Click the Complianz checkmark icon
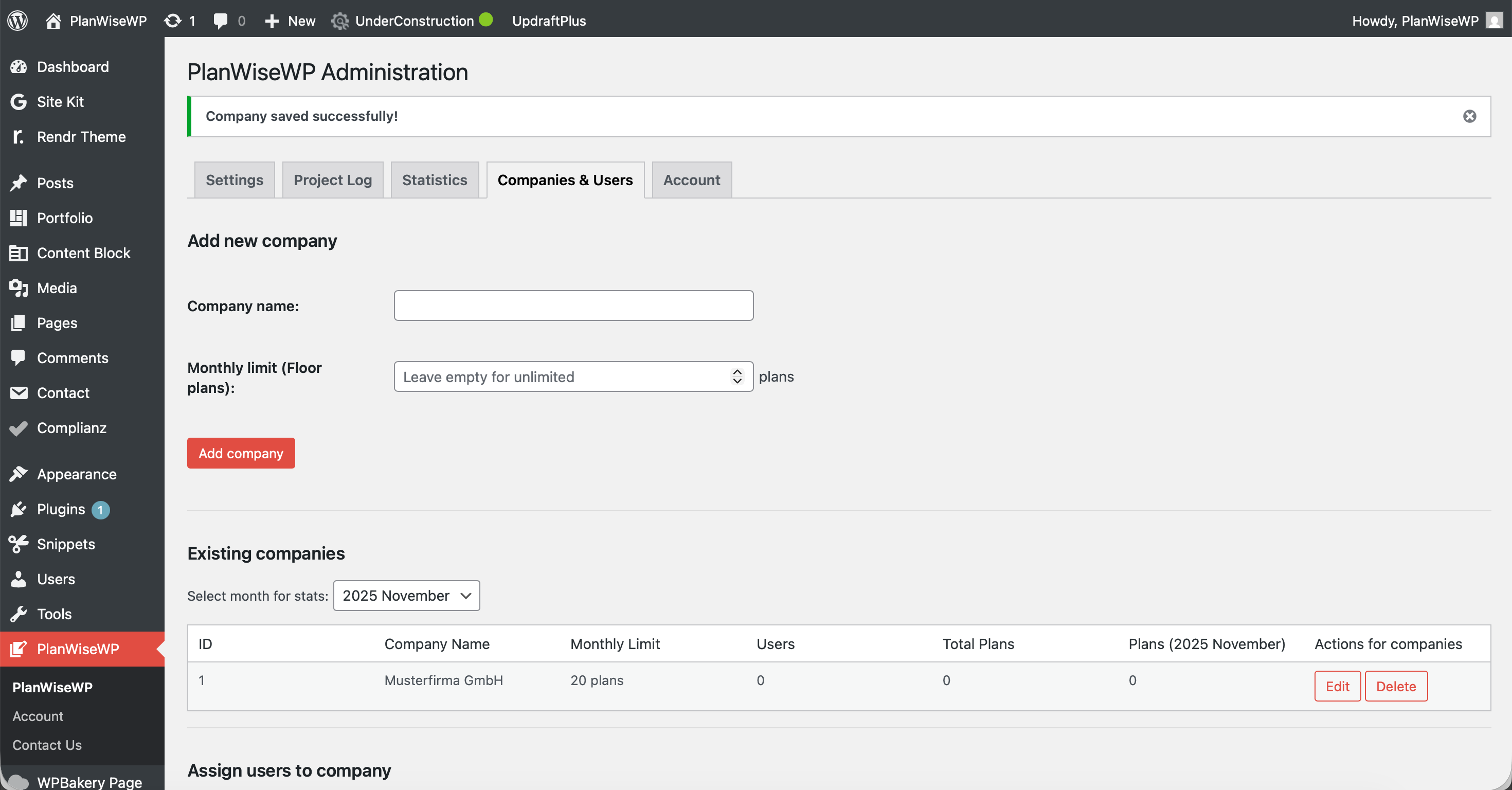This screenshot has width=1512, height=790. tap(18, 428)
